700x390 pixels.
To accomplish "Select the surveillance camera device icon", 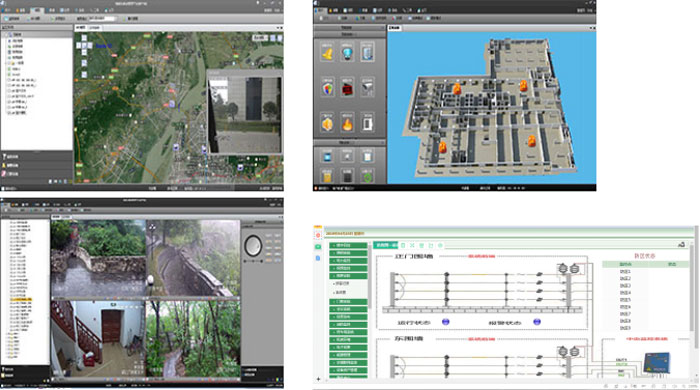I will 367,88.
